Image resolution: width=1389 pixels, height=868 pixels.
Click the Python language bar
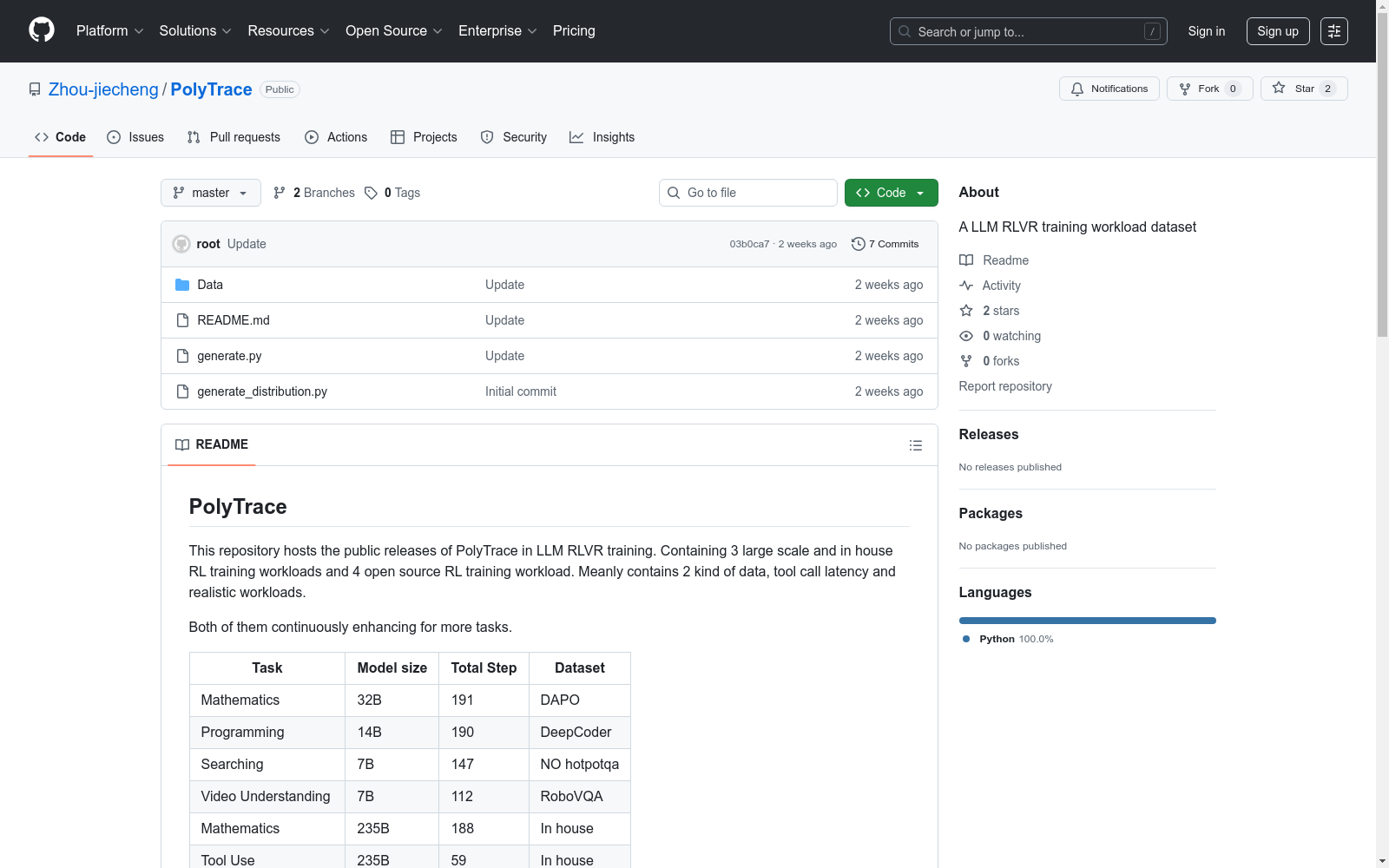coord(1088,621)
